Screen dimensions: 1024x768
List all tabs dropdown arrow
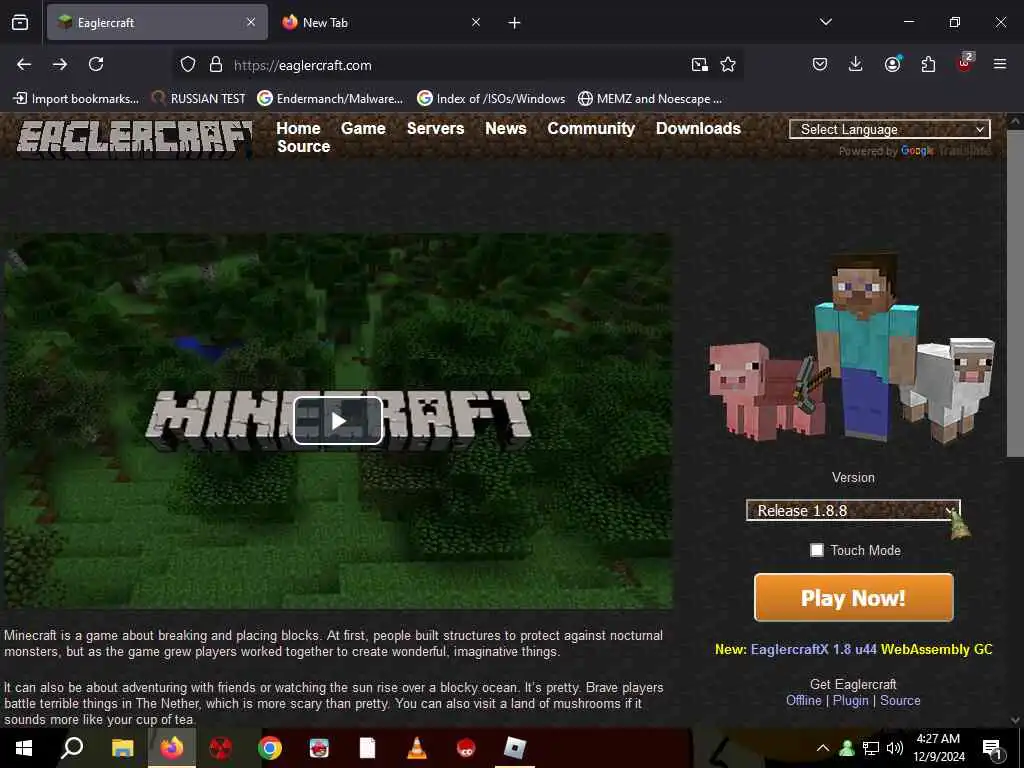pyautogui.click(x=826, y=22)
